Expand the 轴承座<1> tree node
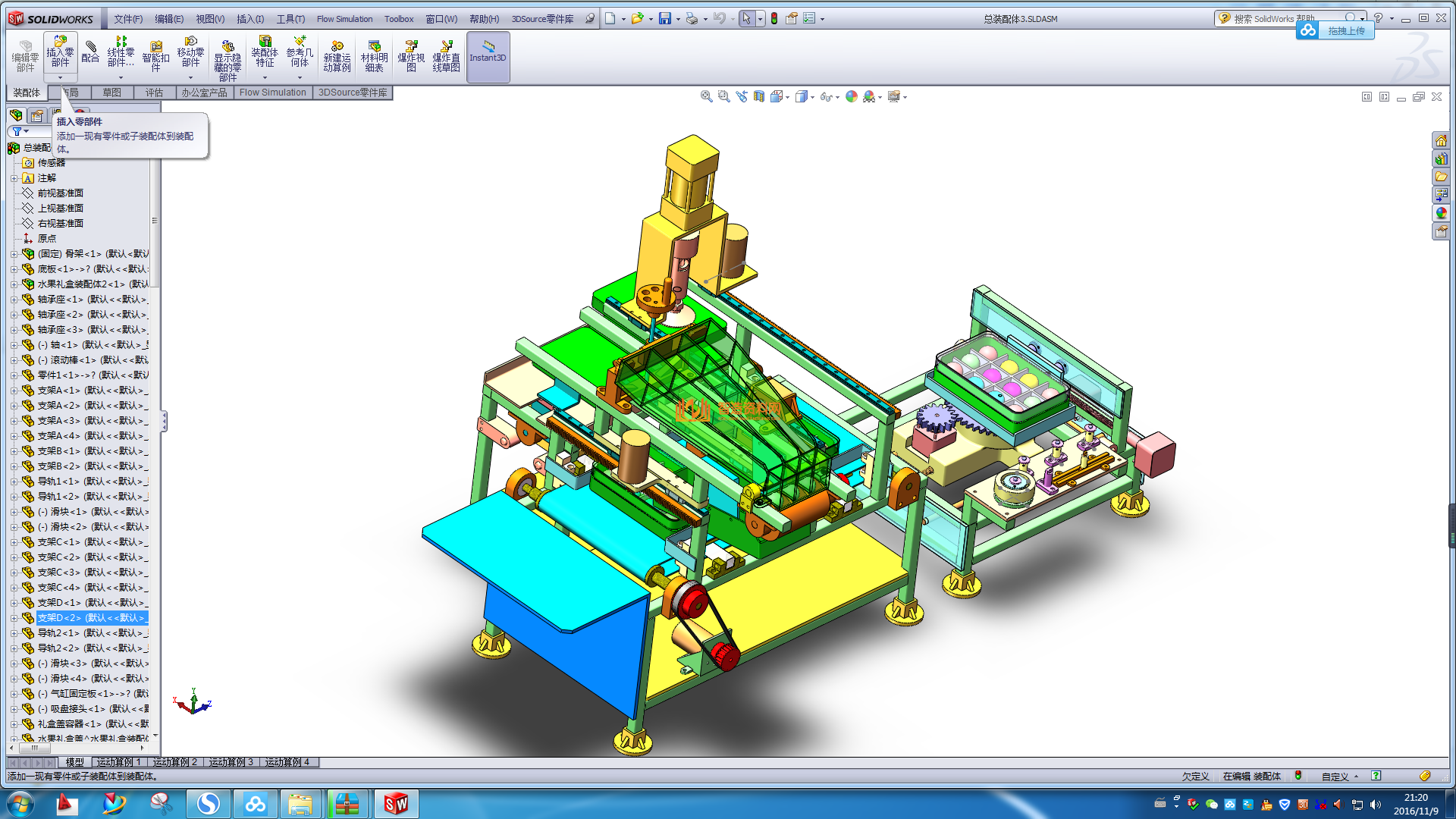The height and width of the screenshot is (819, 1456). [14, 300]
